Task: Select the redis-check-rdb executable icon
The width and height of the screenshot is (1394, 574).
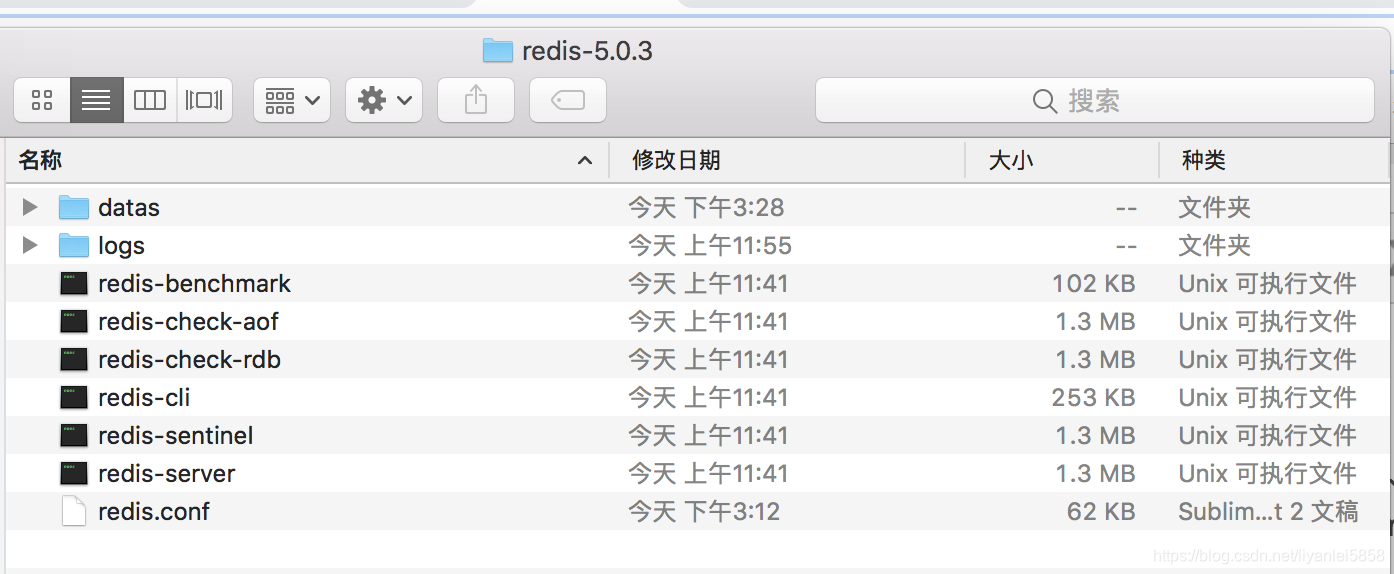Action: point(74,359)
